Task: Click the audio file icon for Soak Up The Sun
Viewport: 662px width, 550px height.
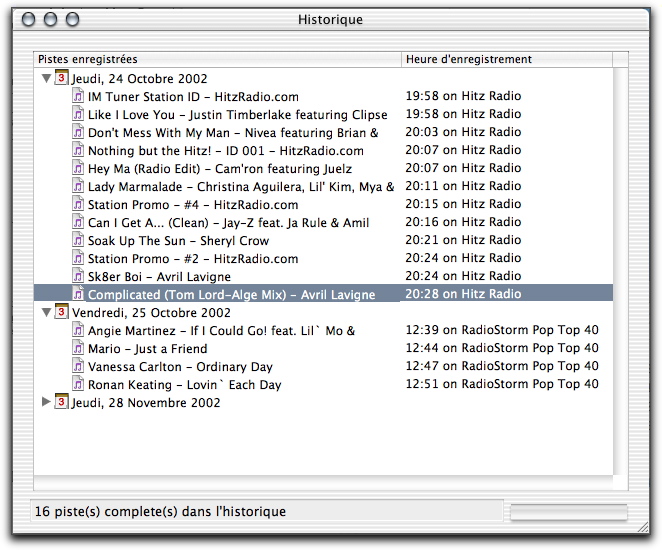Action: tap(78, 240)
